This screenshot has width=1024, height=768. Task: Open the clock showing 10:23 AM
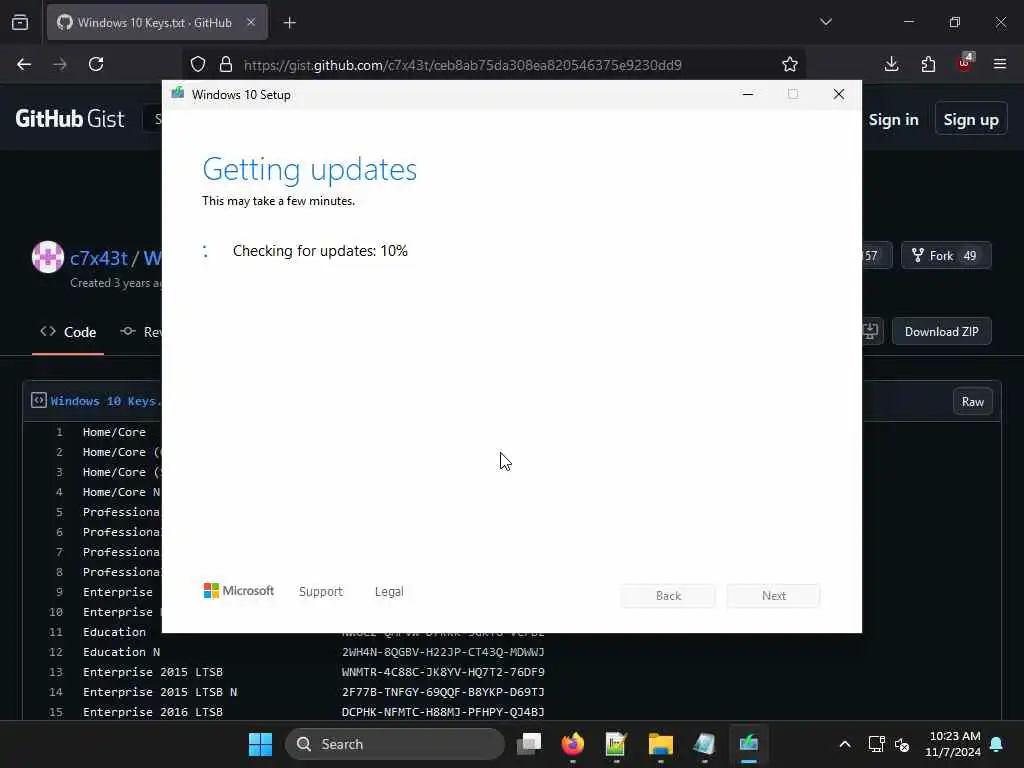click(x=953, y=744)
